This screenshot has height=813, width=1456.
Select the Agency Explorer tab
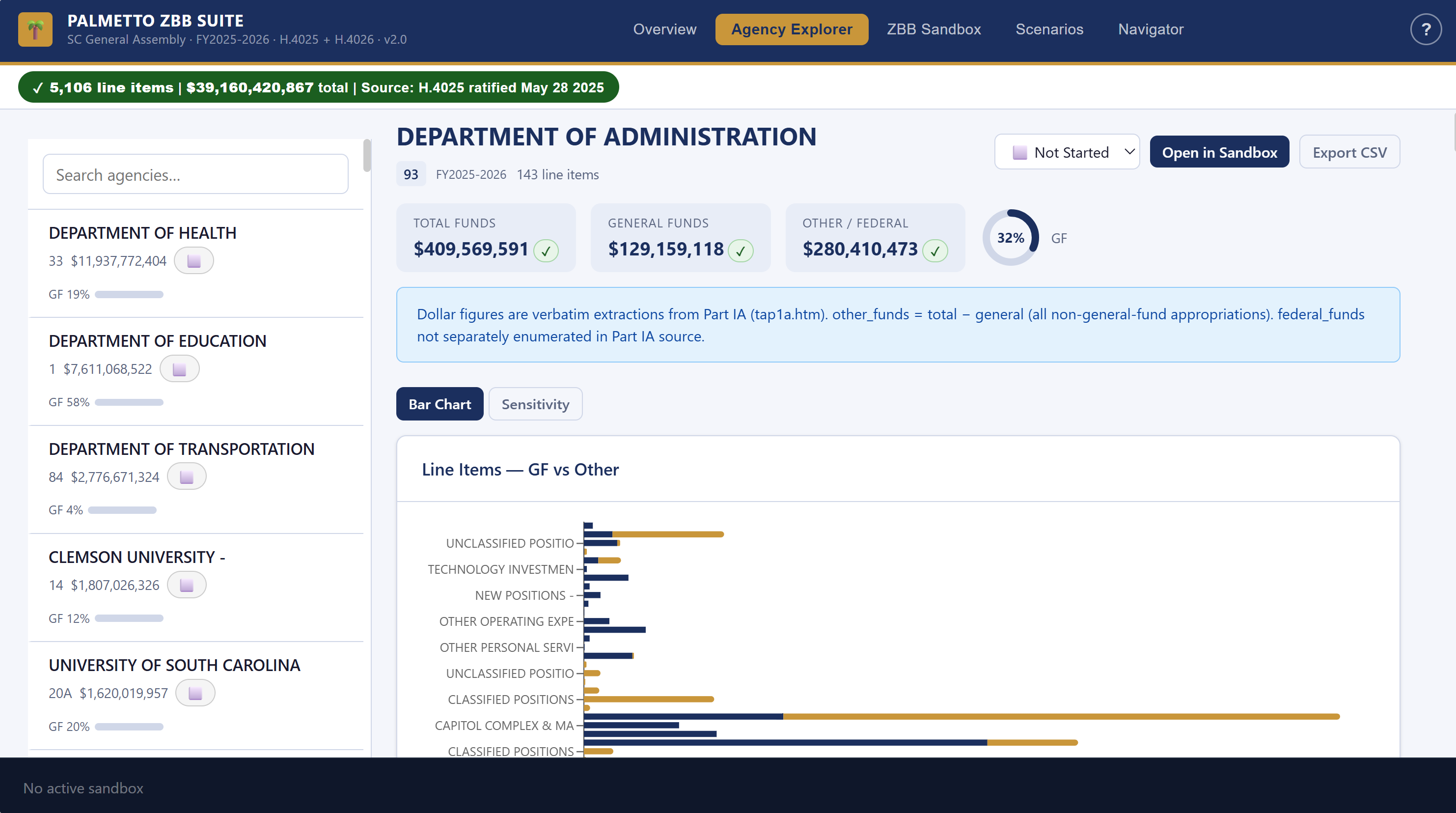791,29
